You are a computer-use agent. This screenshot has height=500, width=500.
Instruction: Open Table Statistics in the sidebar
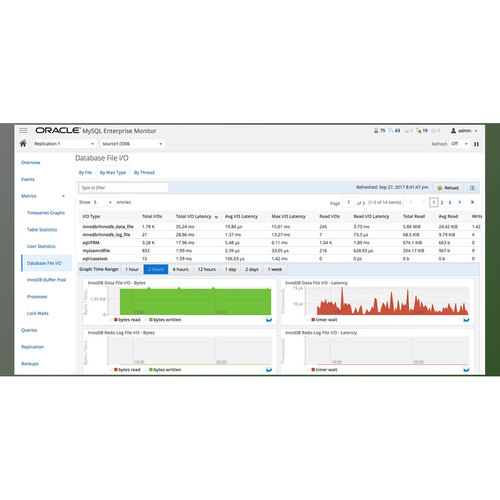[x=42, y=230]
